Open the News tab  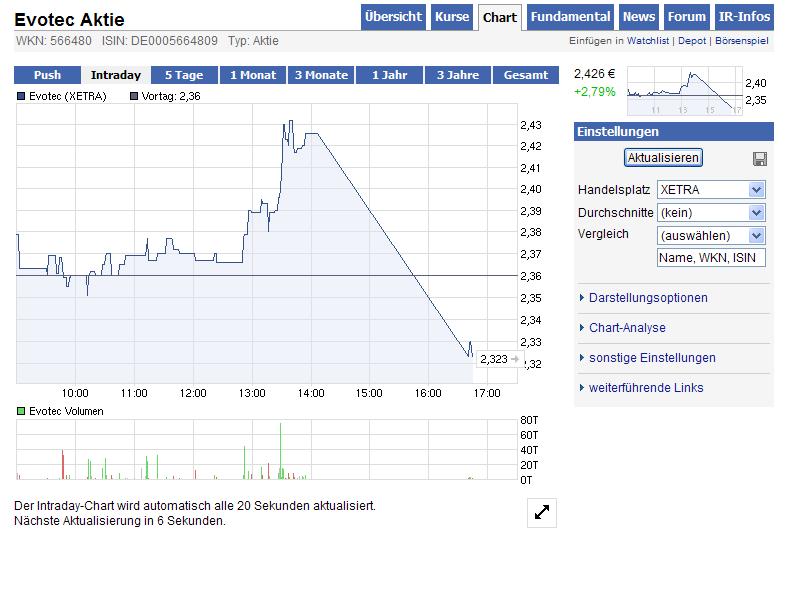[639, 17]
